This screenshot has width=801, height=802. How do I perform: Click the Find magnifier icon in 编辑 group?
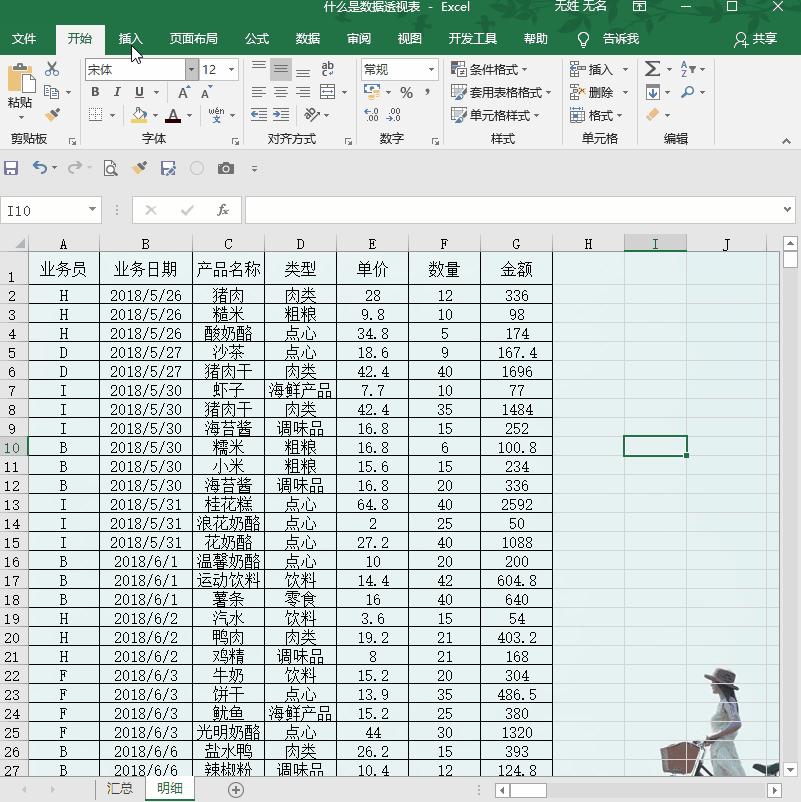pyautogui.click(x=688, y=91)
